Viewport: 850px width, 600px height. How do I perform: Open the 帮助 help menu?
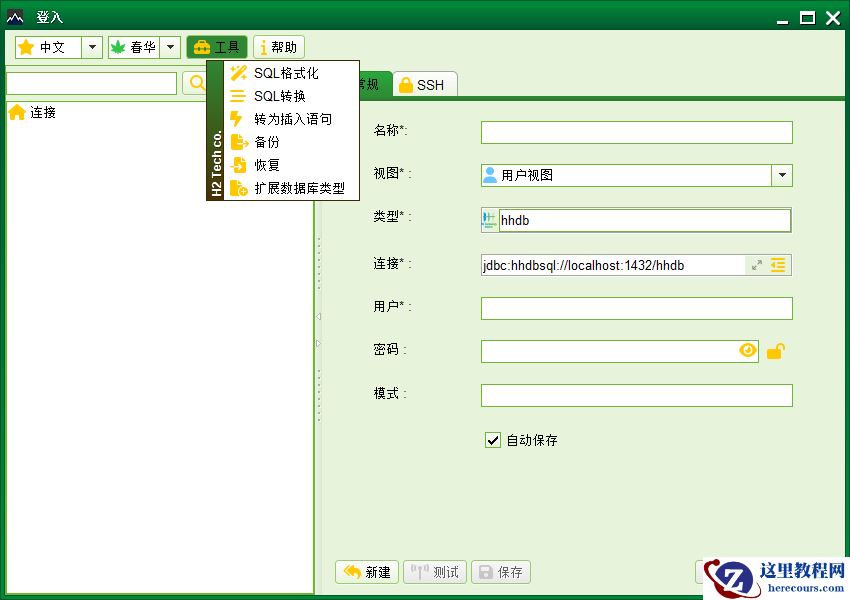(x=278, y=46)
